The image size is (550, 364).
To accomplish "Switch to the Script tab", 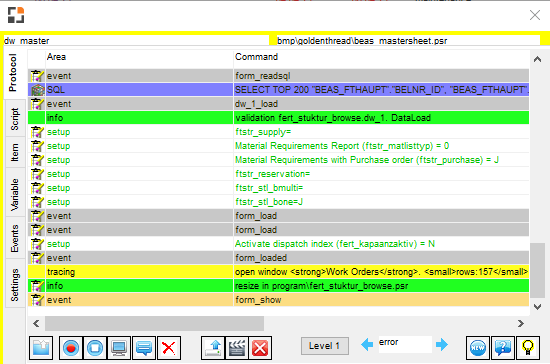I will click(x=14, y=119).
